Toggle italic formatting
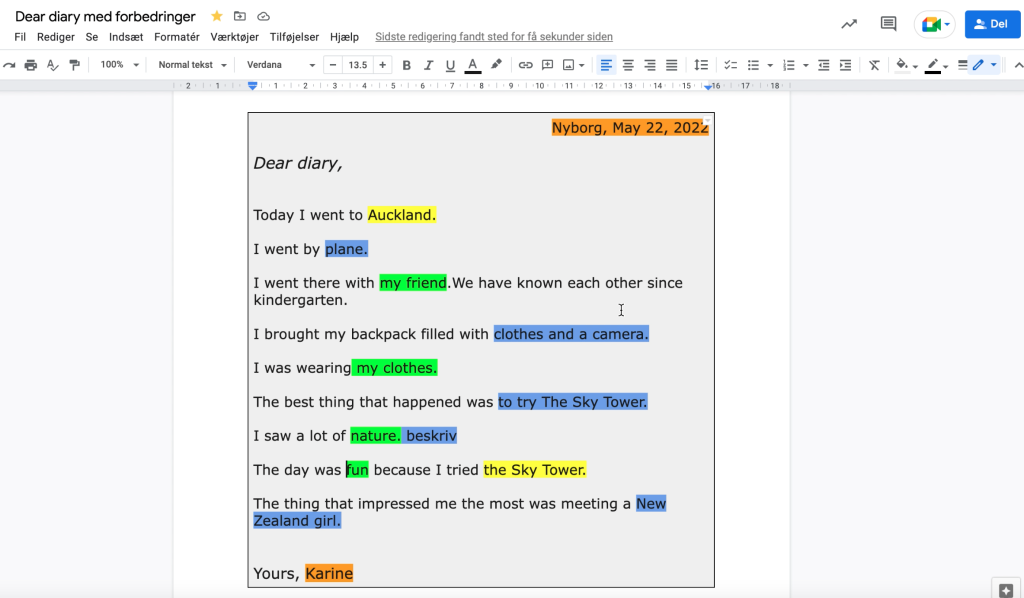 click(429, 65)
